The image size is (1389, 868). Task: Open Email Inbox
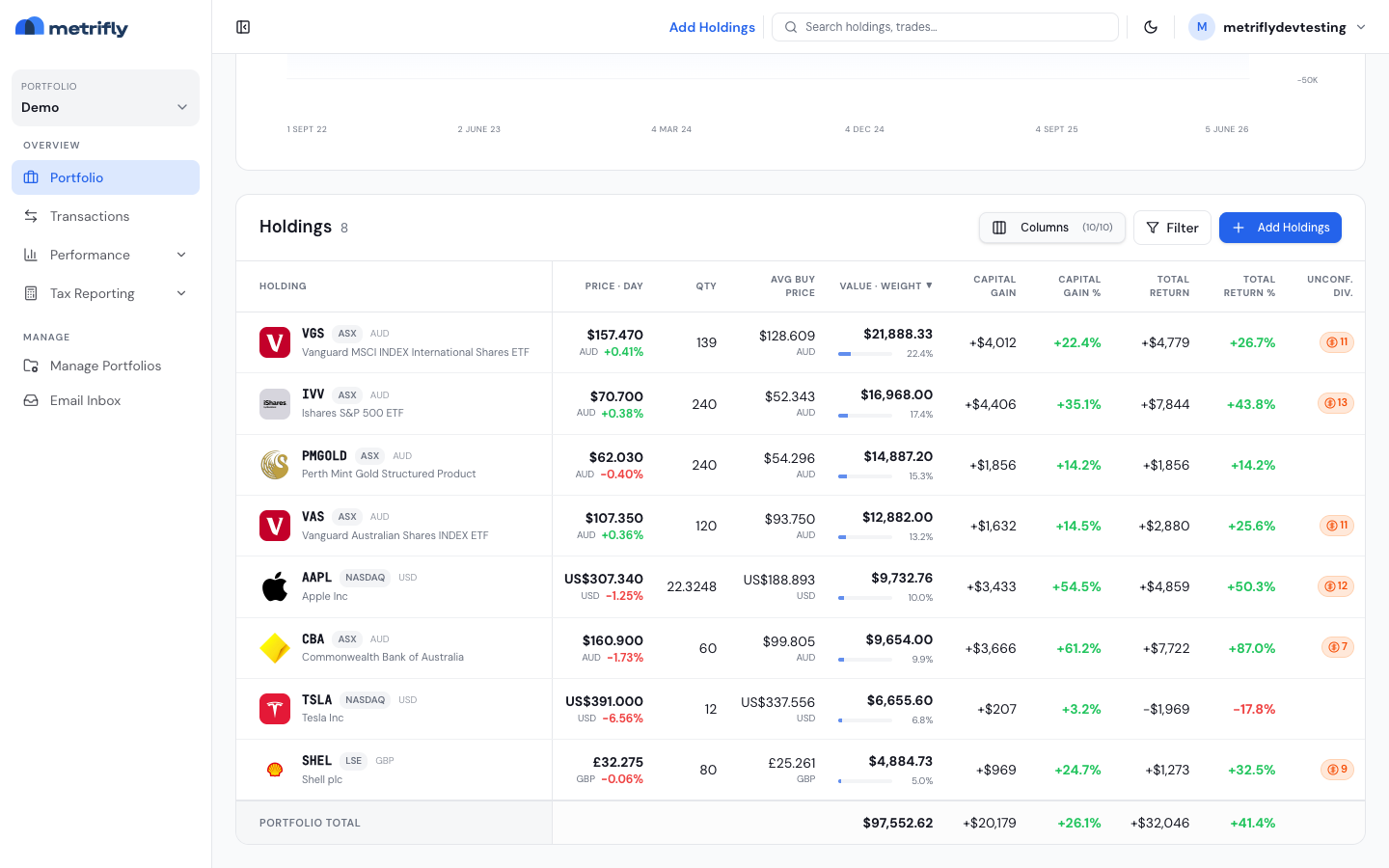click(105, 400)
